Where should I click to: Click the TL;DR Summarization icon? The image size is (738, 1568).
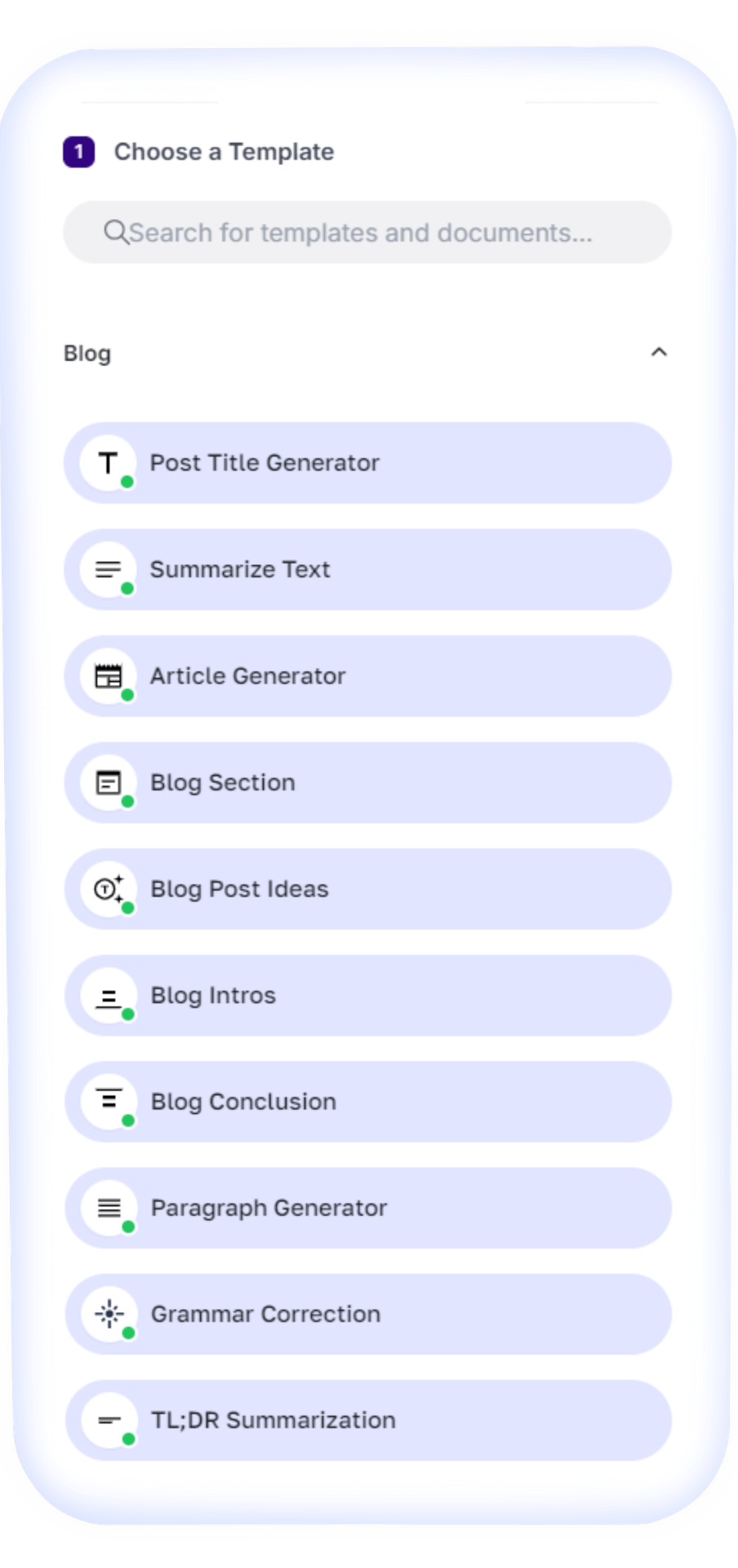pyautogui.click(x=109, y=1420)
